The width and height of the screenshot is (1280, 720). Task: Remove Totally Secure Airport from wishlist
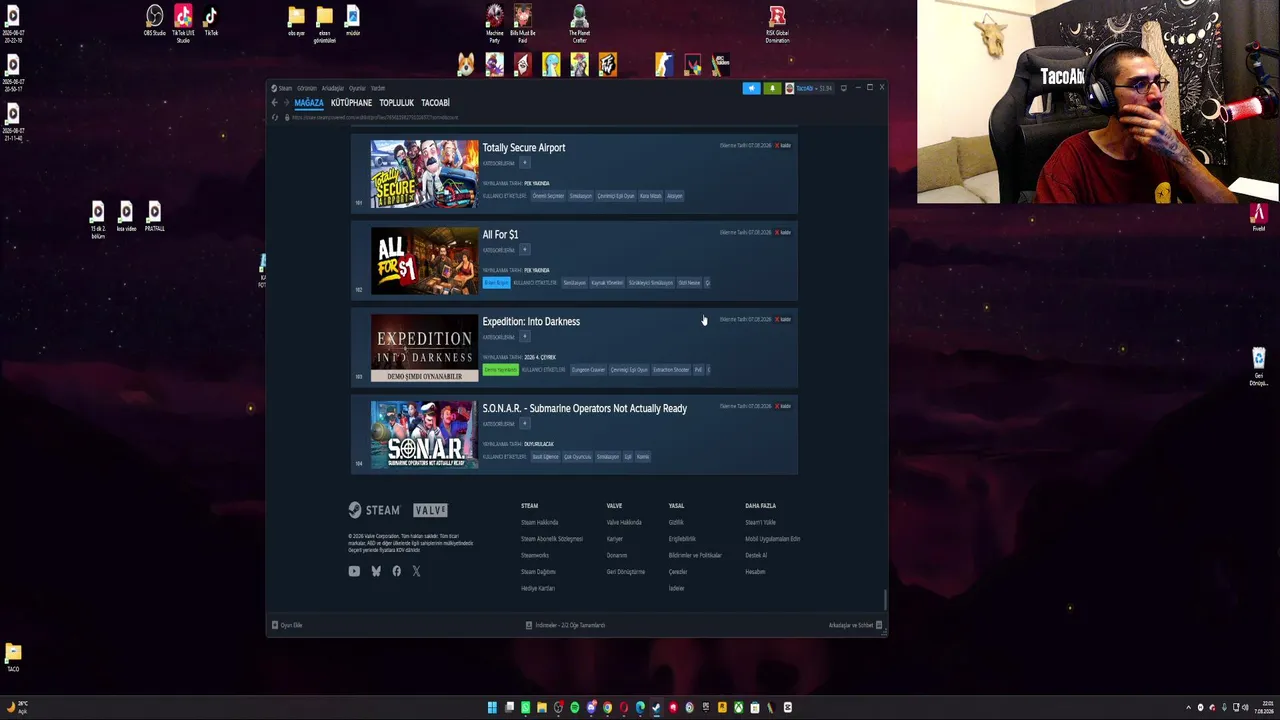(x=783, y=146)
